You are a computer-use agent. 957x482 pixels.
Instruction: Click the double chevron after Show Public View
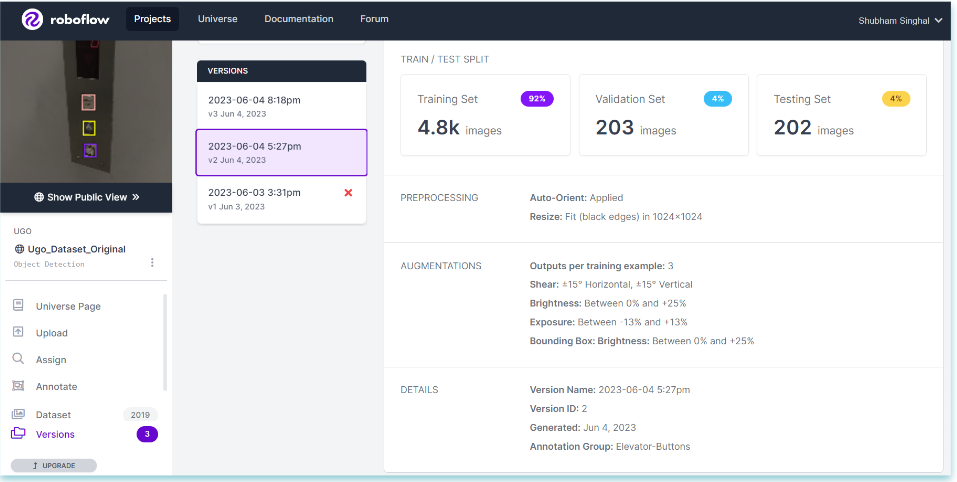(x=135, y=197)
